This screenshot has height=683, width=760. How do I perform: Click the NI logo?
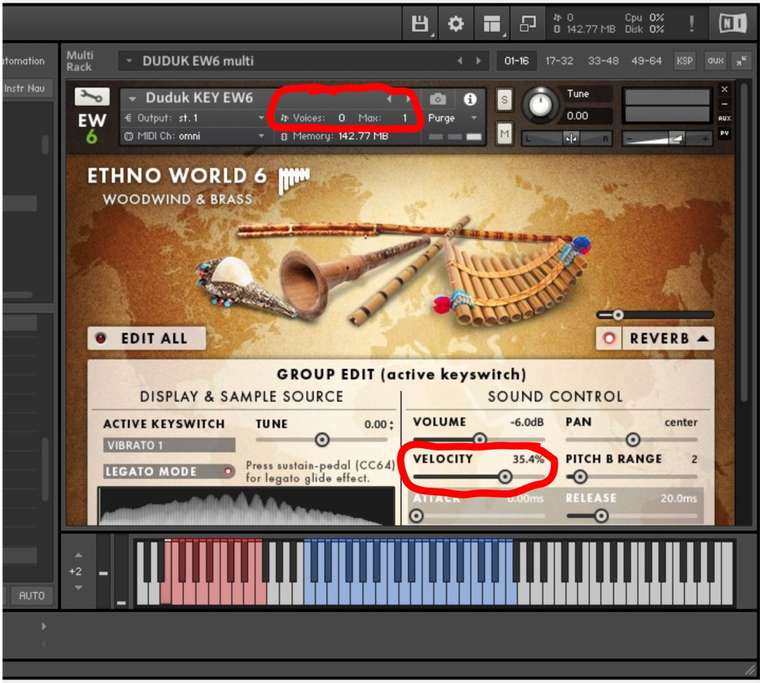coord(732,23)
